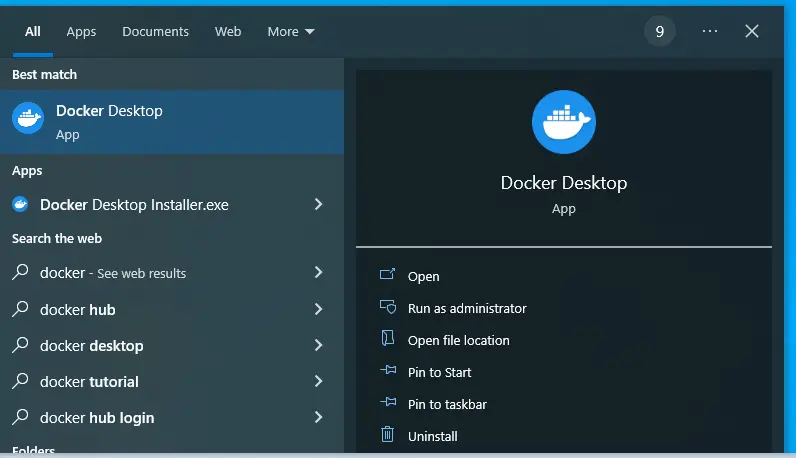796x458 pixels.
Task: Select Open for Docker Desktop
Action: [423, 276]
